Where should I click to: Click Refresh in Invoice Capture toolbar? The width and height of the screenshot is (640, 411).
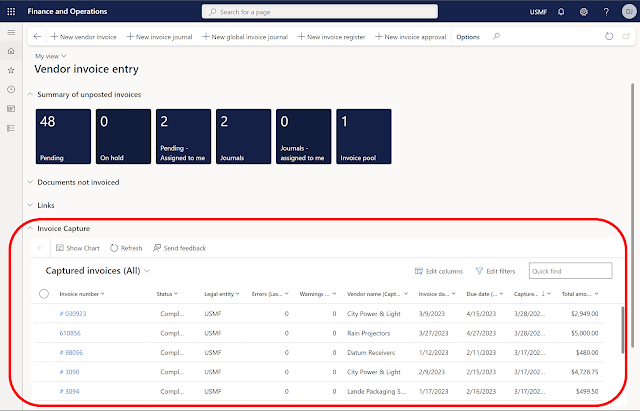(126, 248)
